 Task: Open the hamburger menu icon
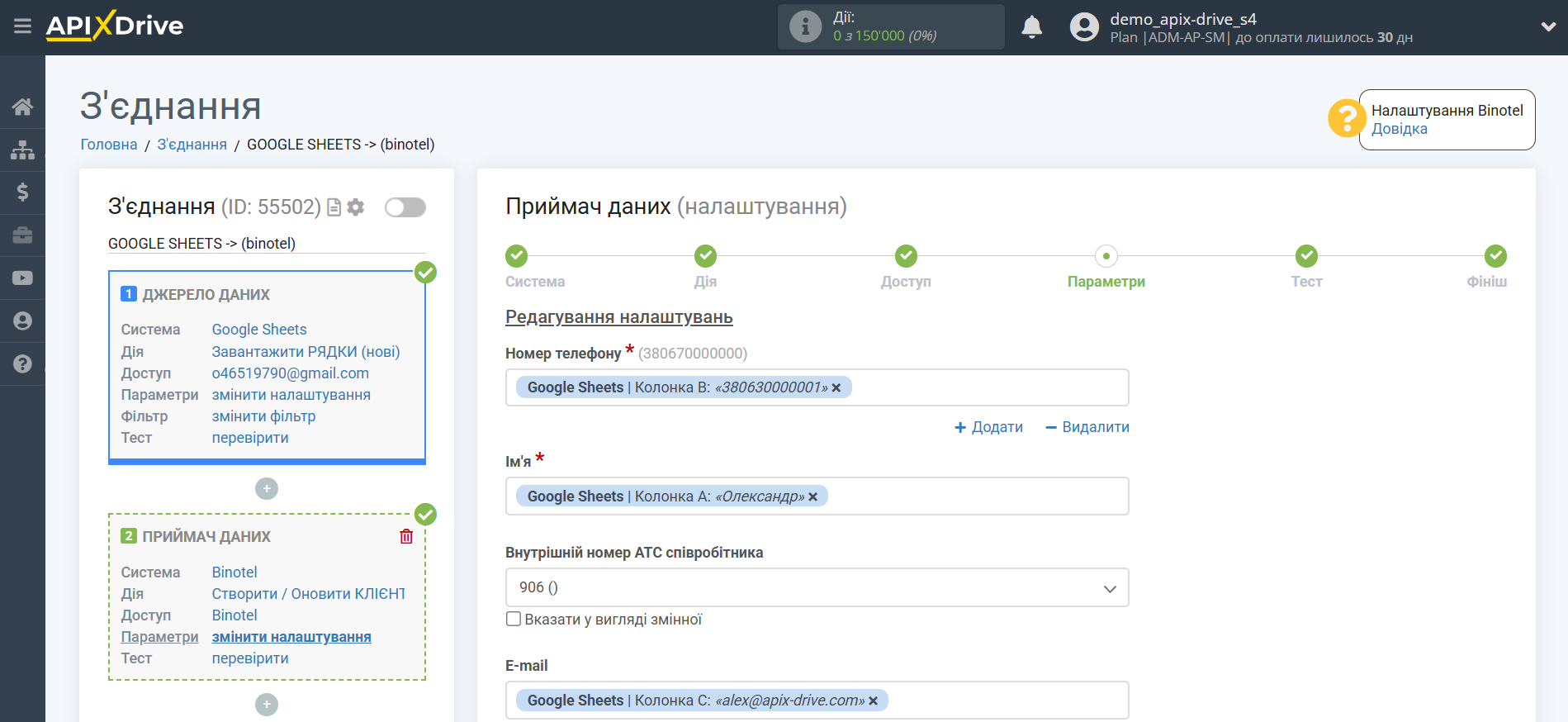click(x=22, y=26)
